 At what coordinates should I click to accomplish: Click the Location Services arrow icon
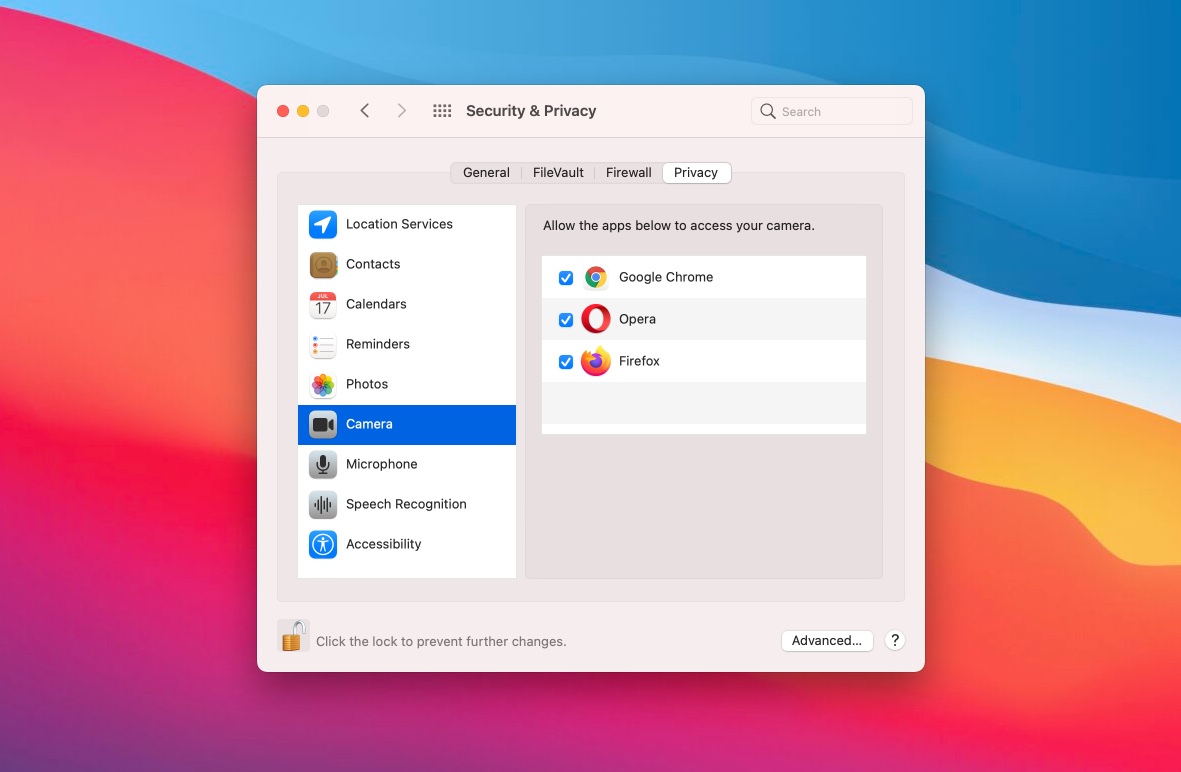pyautogui.click(x=322, y=224)
